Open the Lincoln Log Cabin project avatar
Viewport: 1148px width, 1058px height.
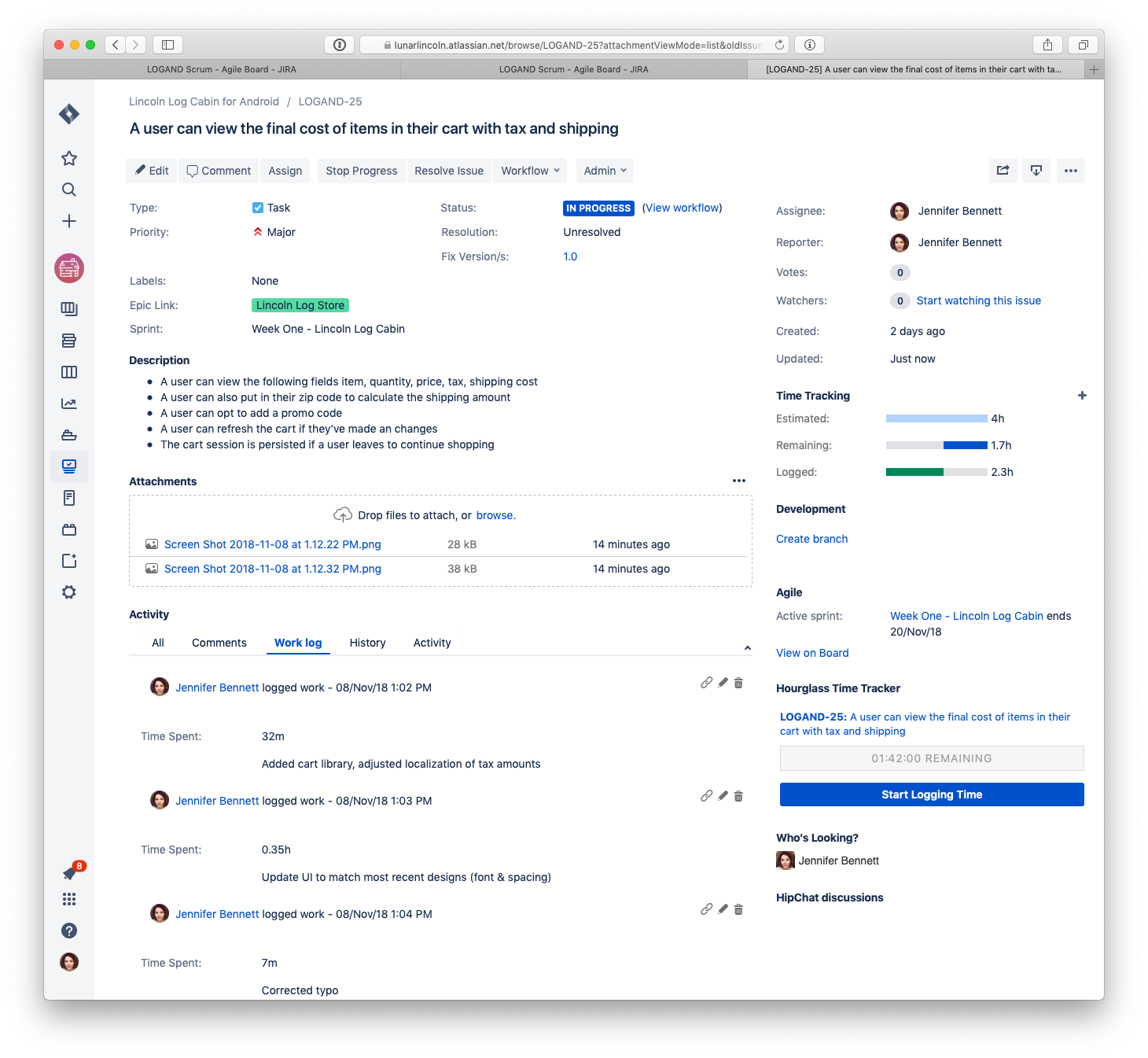(x=69, y=268)
